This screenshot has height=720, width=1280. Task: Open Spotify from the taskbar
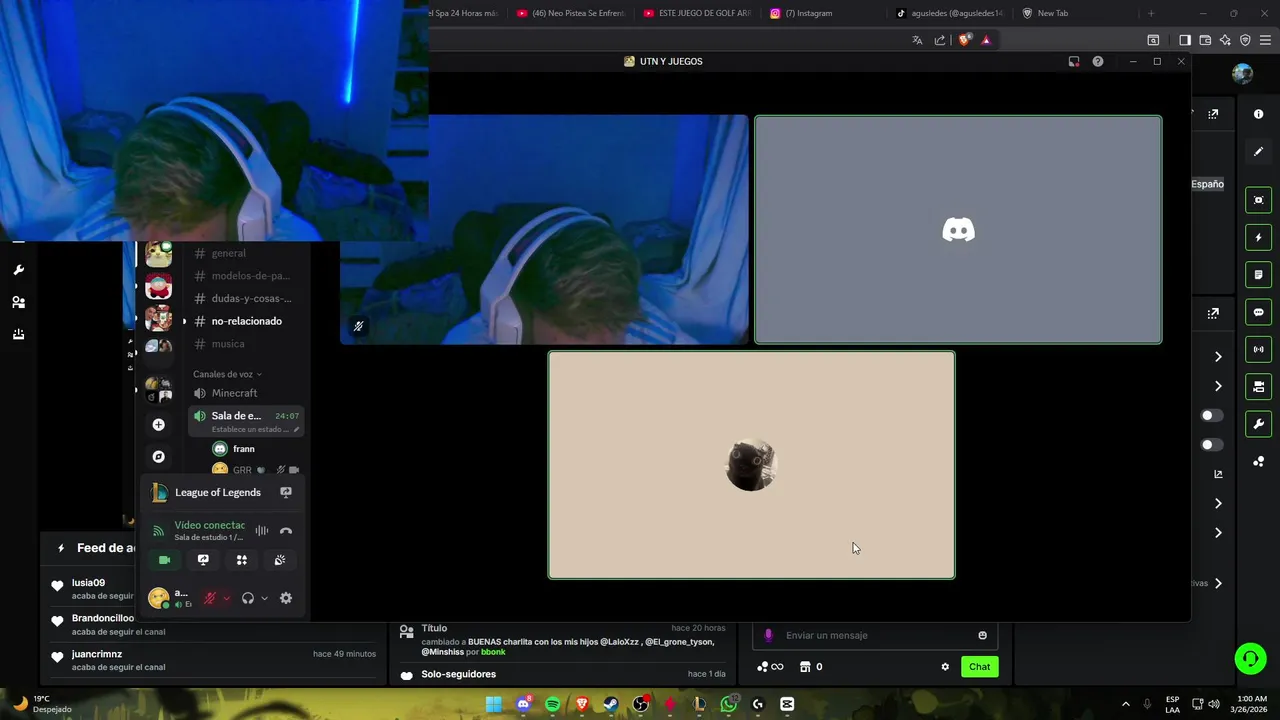pos(552,704)
